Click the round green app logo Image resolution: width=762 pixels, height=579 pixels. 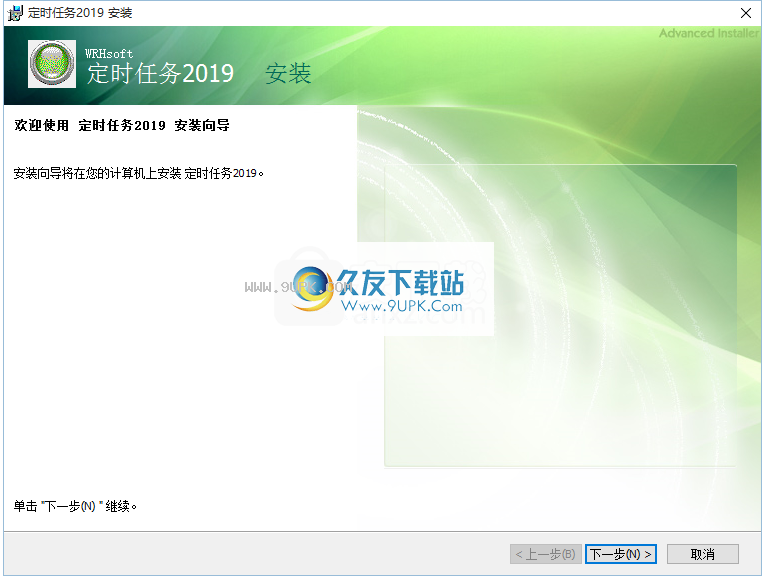click(52, 64)
